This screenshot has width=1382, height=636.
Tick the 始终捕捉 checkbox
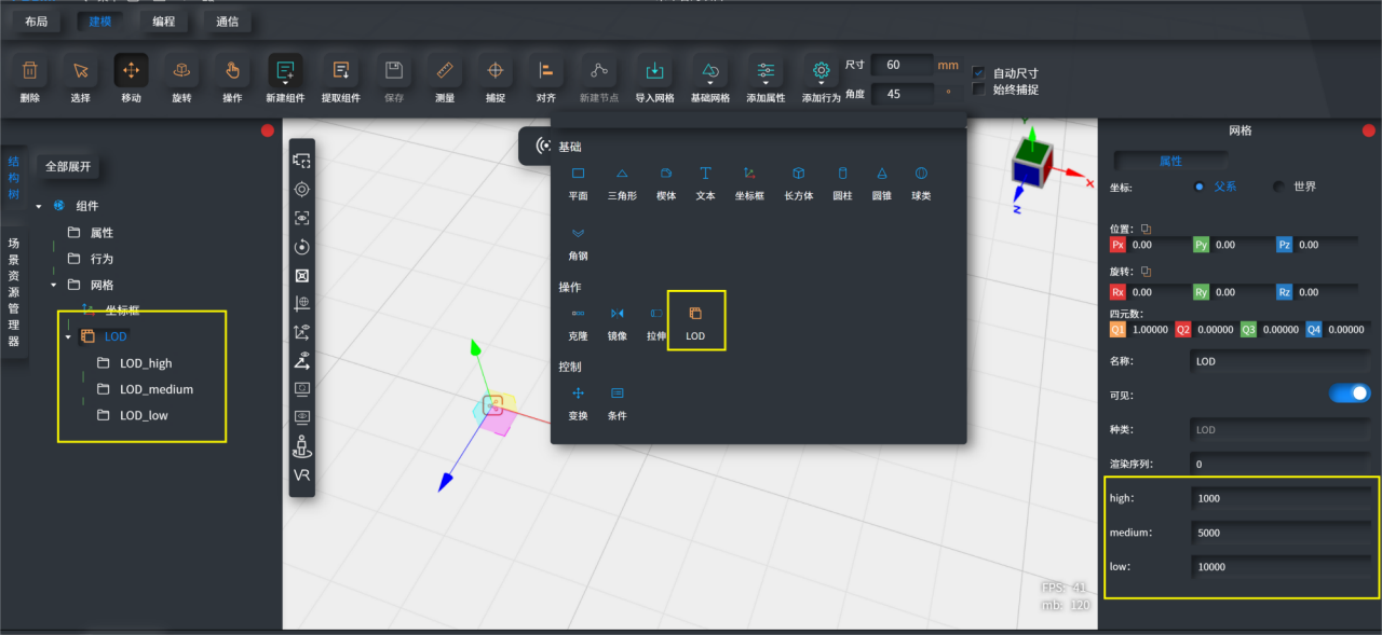(979, 89)
